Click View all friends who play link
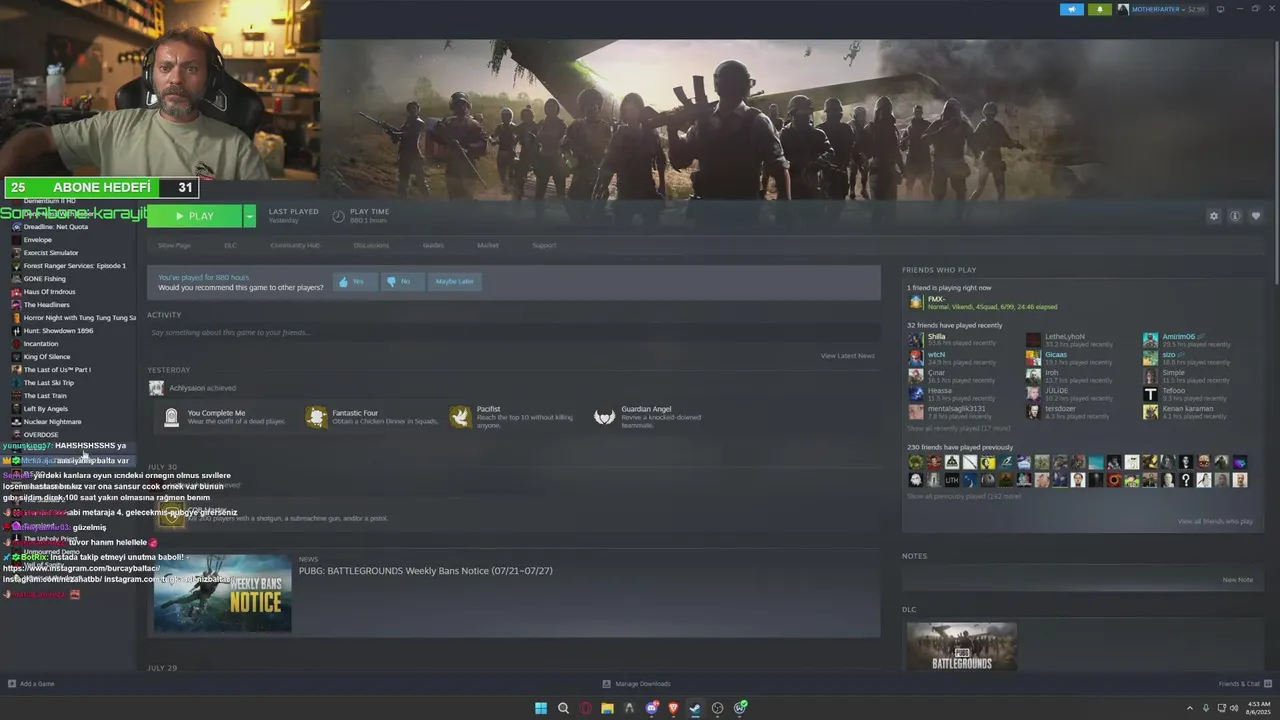Screen dimensions: 1280x720 (1215, 522)
